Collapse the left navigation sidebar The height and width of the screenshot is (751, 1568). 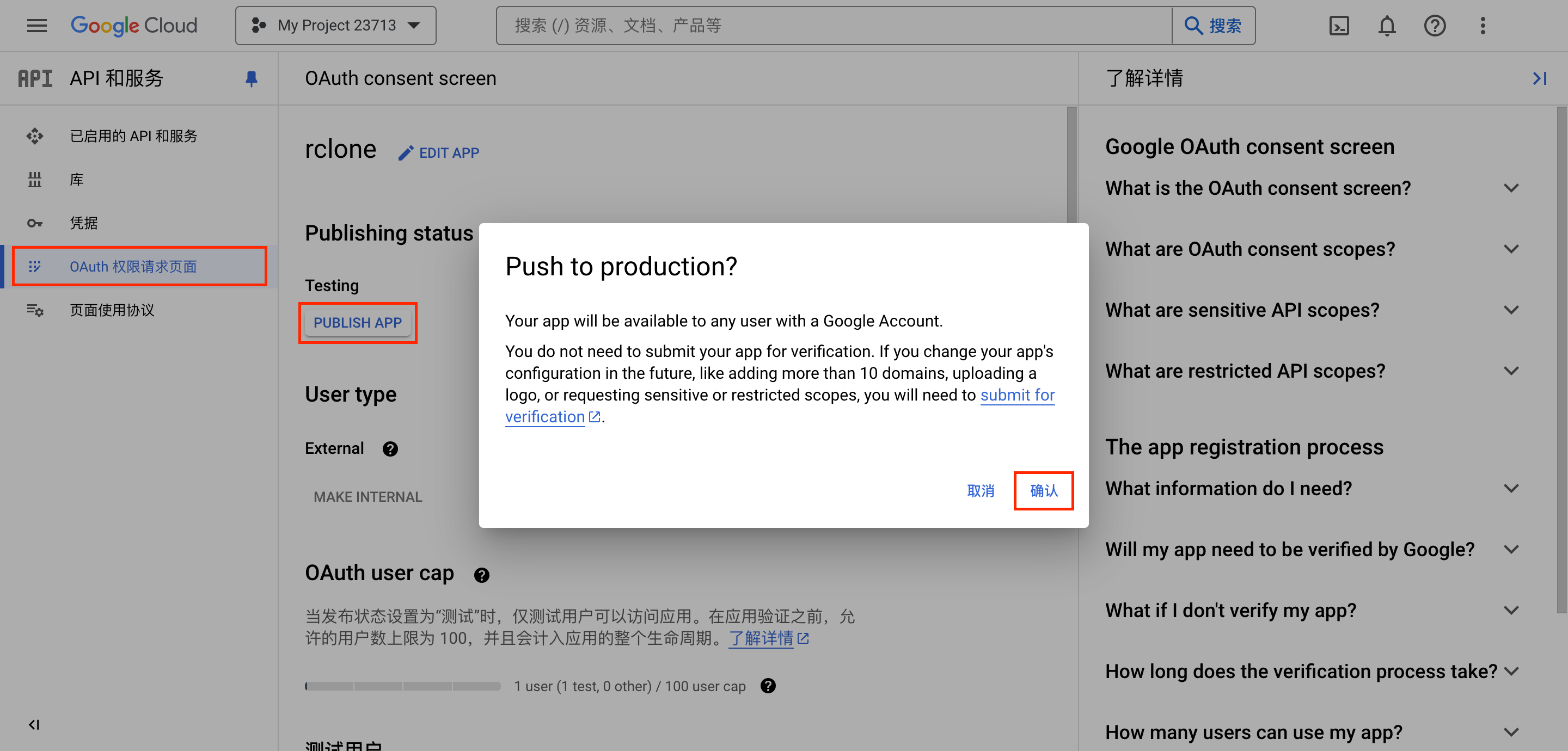(x=34, y=725)
